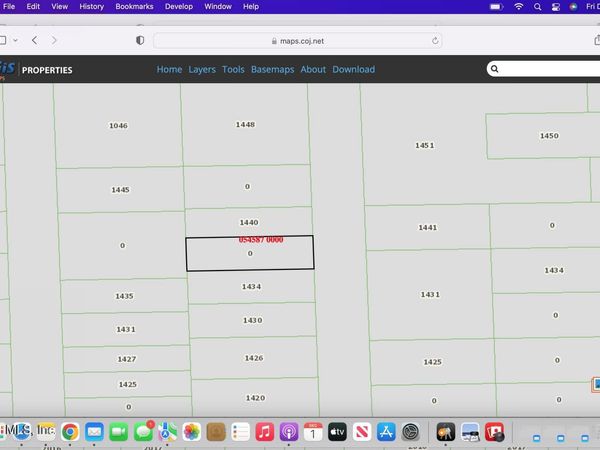Click the Home link in the navbar
600x450 pixels.
(x=169, y=70)
